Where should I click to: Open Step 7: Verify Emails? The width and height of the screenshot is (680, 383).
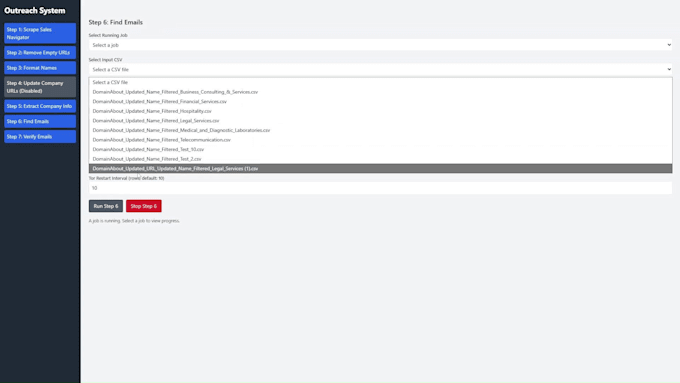[x=40, y=137]
